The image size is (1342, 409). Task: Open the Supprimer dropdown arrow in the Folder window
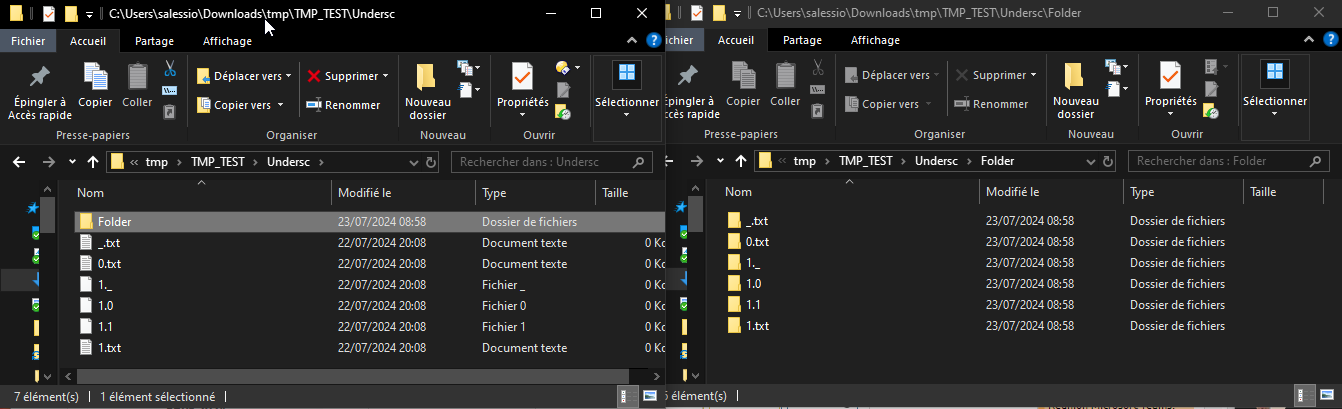click(x=1034, y=76)
